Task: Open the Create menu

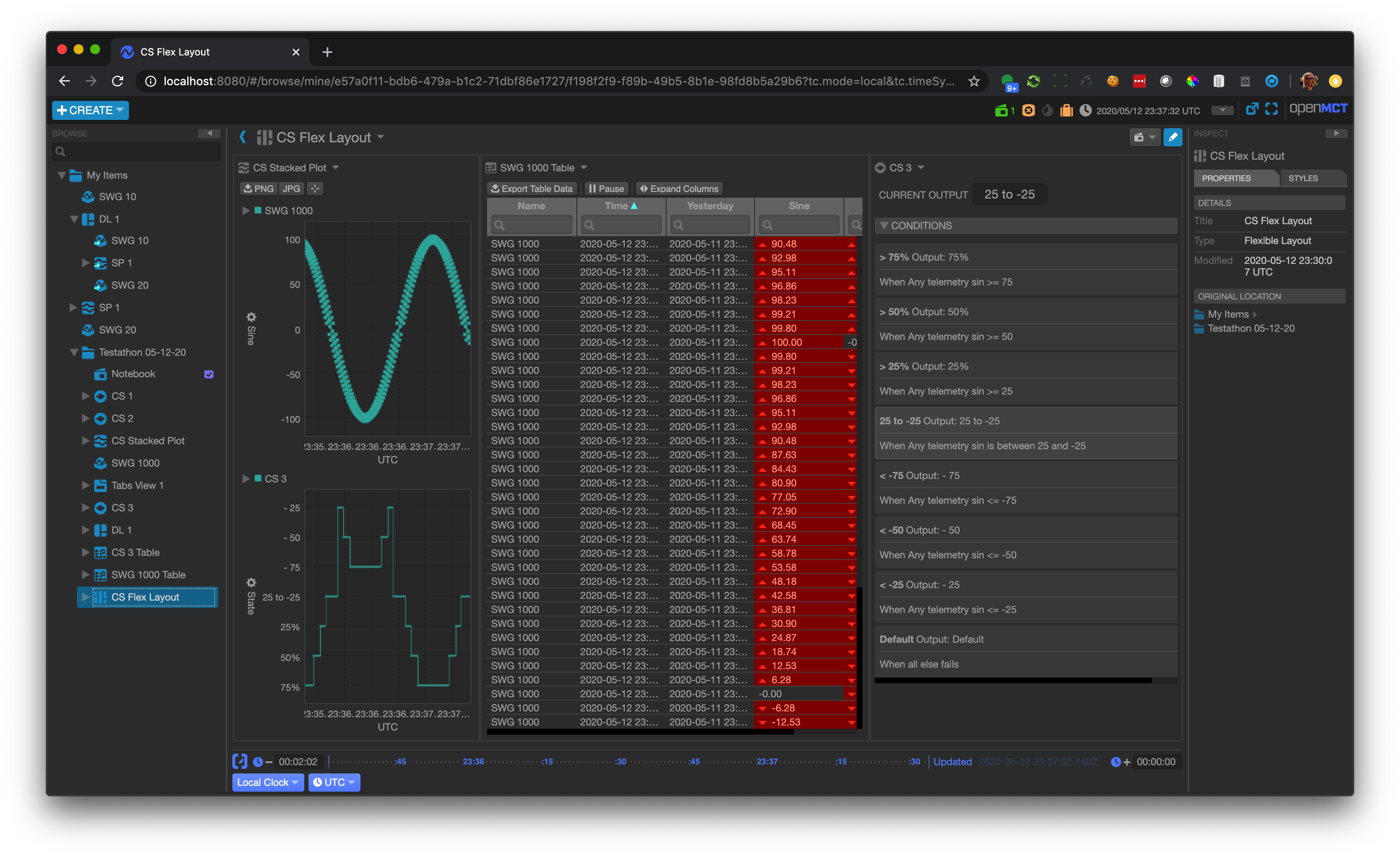Action: point(88,110)
